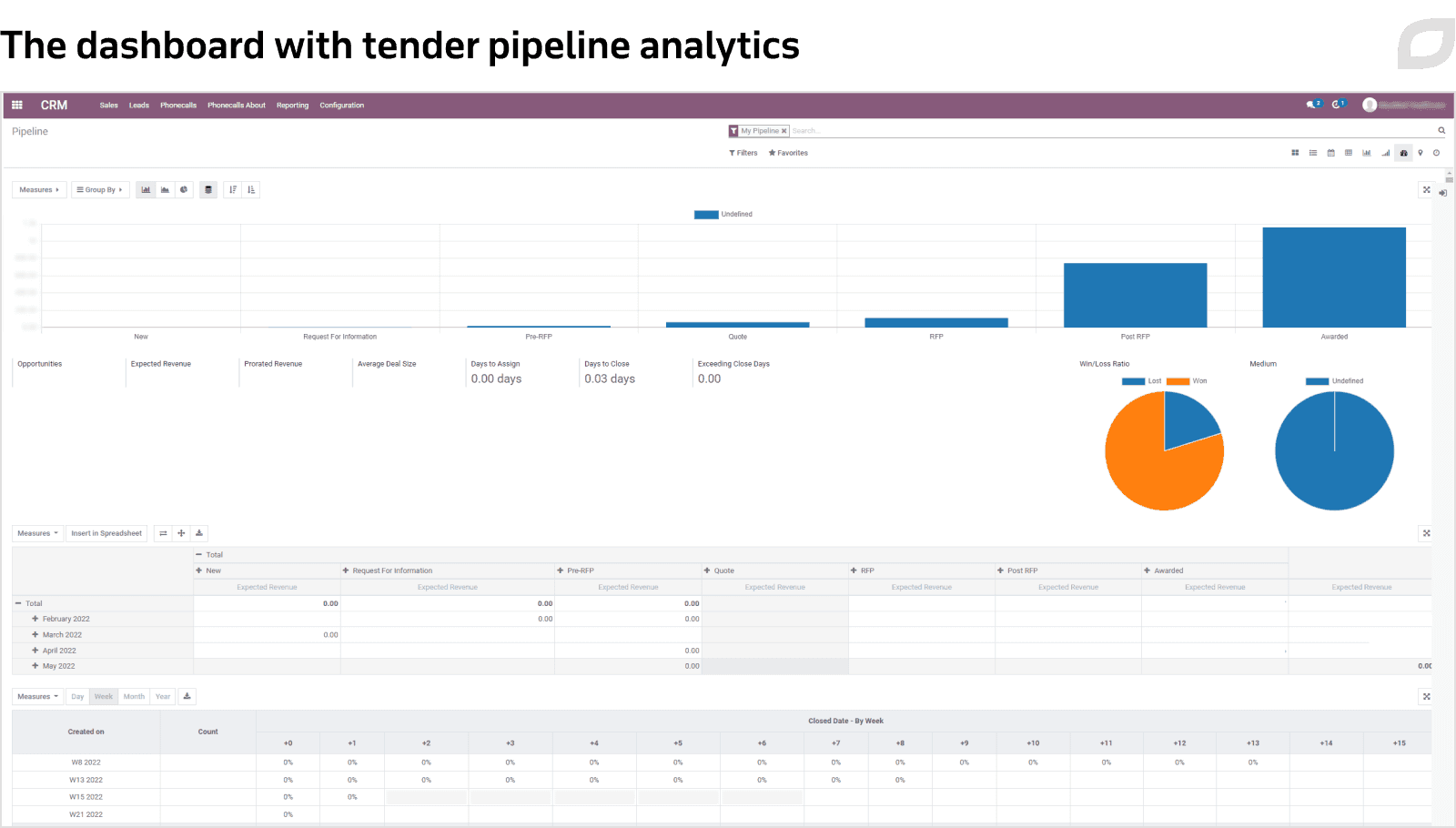Remove the My Pipeline filter tag

coord(784,131)
